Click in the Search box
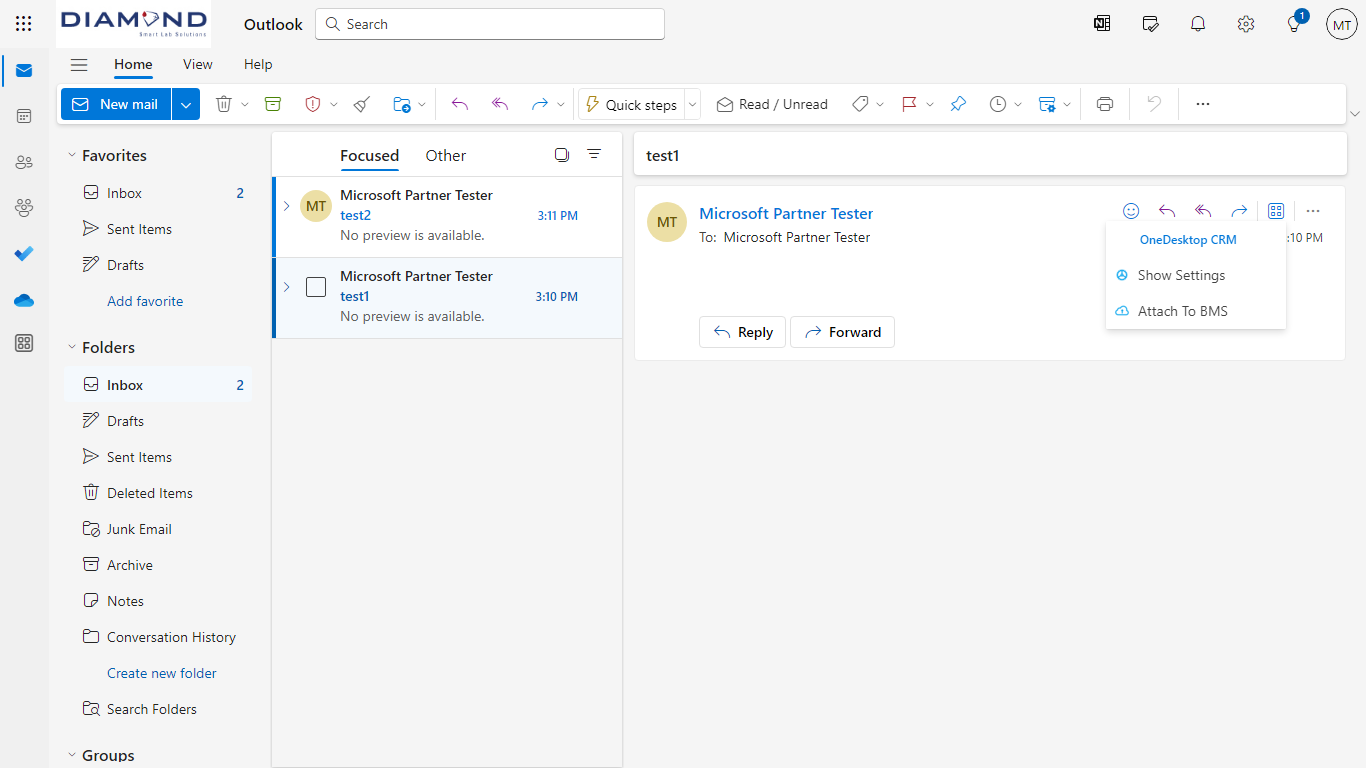 click(x=490, y=24)
